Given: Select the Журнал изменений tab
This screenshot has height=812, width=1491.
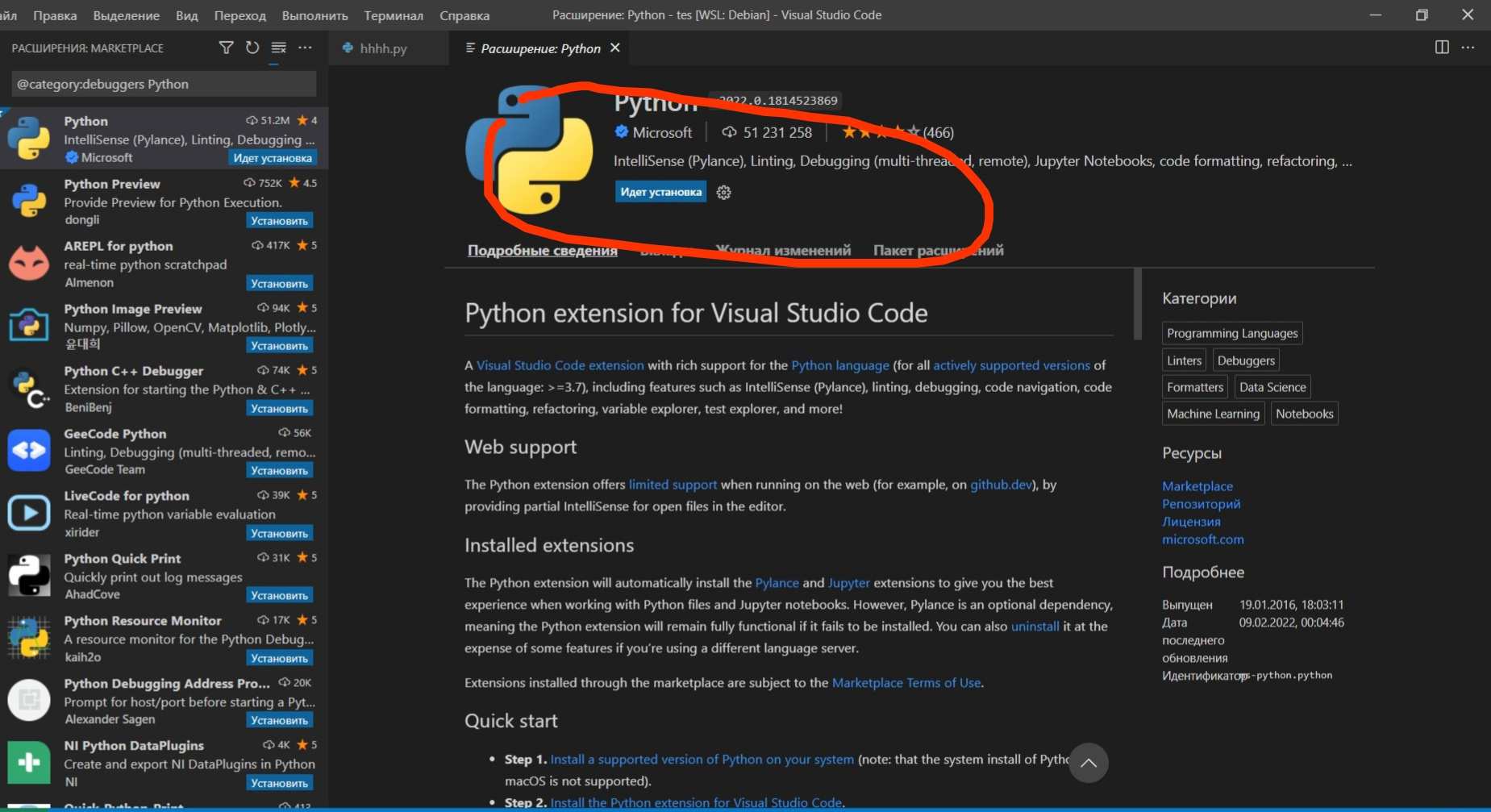Looking at the screenshot, I should [x=783, y=250].
